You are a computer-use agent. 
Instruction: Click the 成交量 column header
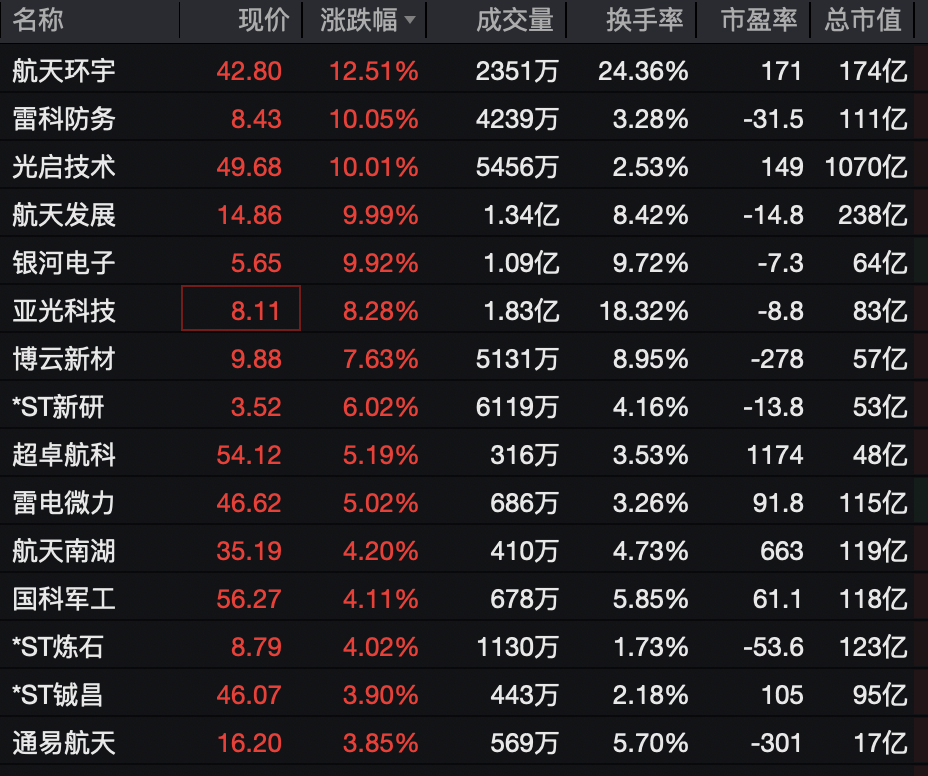point(514,20)
